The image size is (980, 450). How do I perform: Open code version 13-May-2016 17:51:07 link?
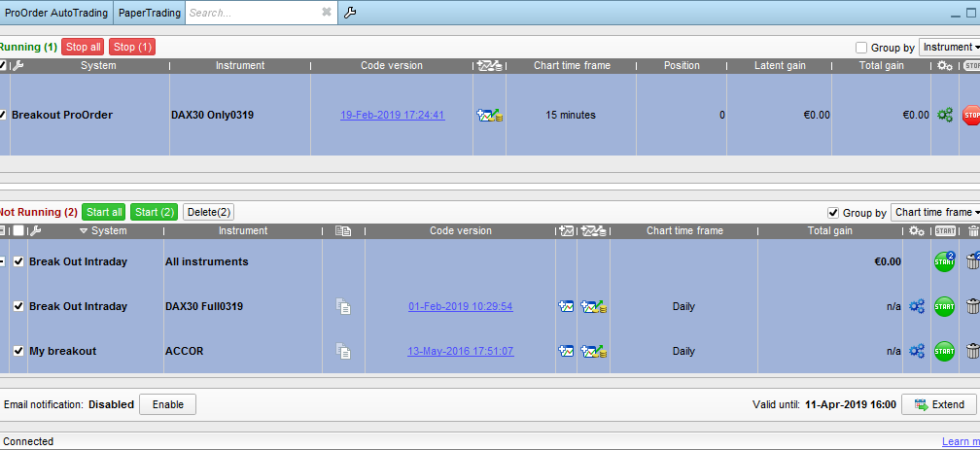coord(461,351)
